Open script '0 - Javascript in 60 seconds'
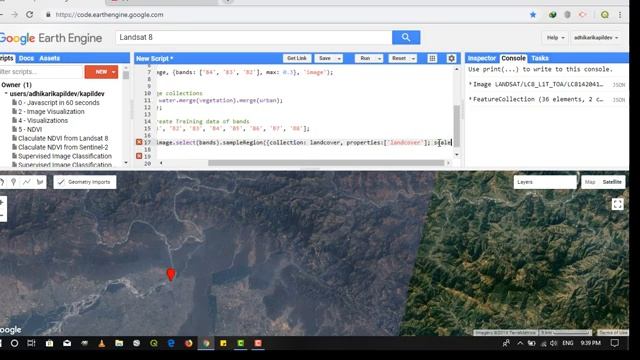 [x=59, y=103]
